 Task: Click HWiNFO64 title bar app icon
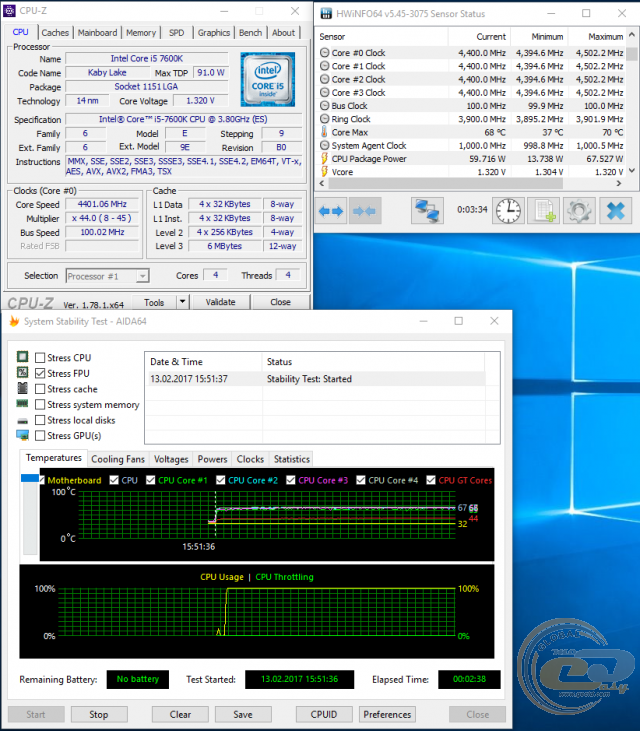pyautogui.click(x=326, y=14)
